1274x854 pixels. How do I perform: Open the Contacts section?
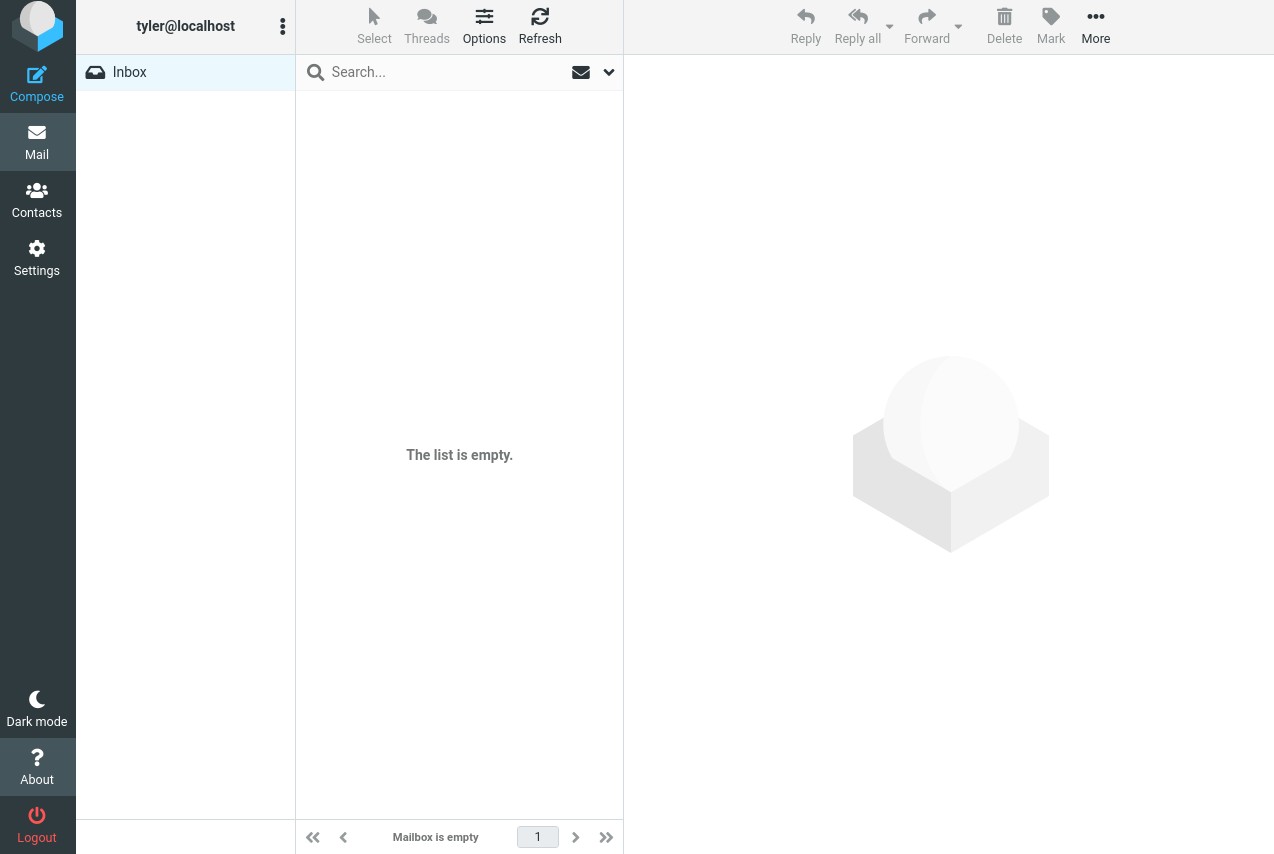[x=37, y=191]
